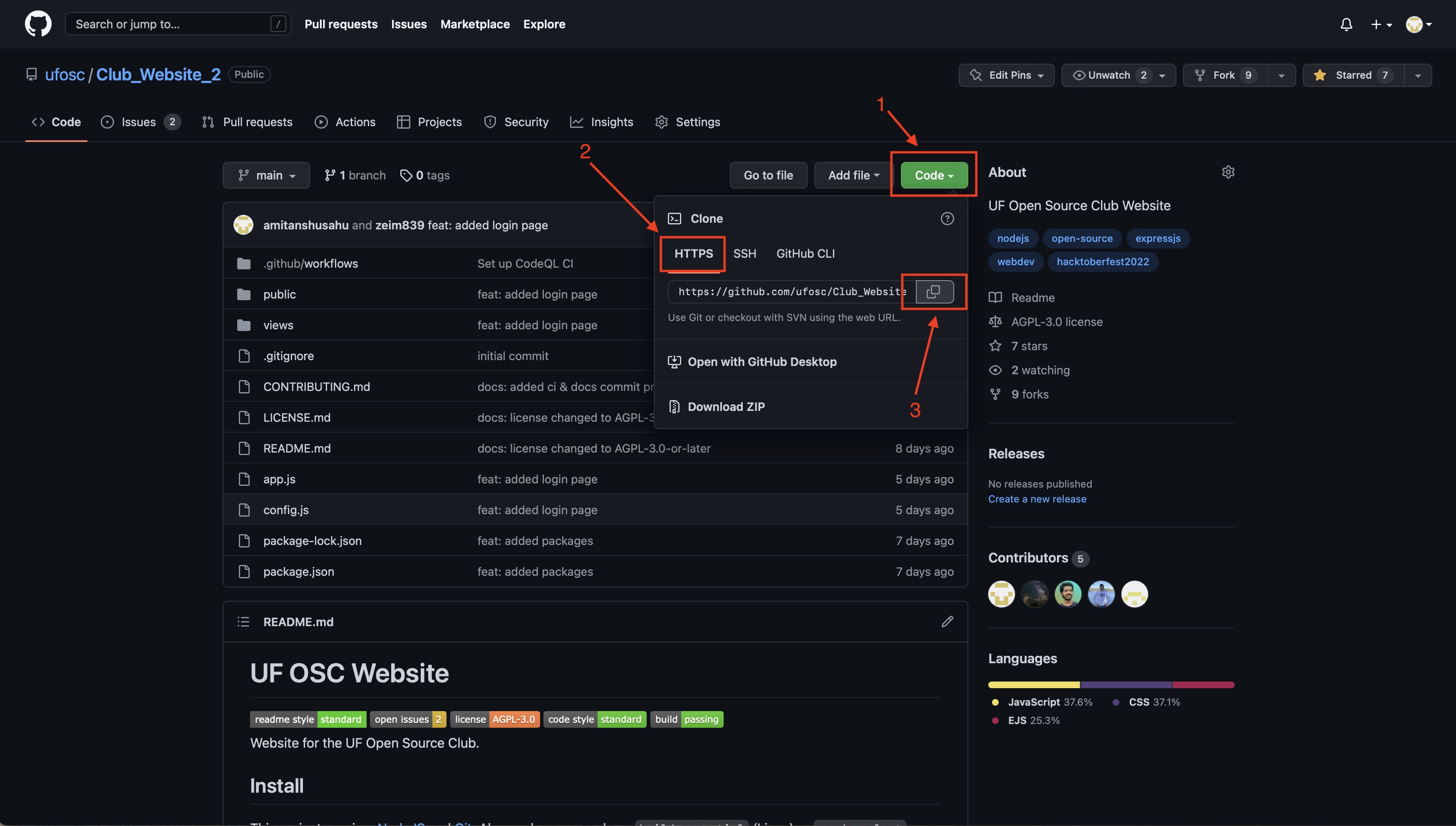The image size is (1456, 826).
Task: Expand the Unwatch dropdown
Action: coord(1118,75)
